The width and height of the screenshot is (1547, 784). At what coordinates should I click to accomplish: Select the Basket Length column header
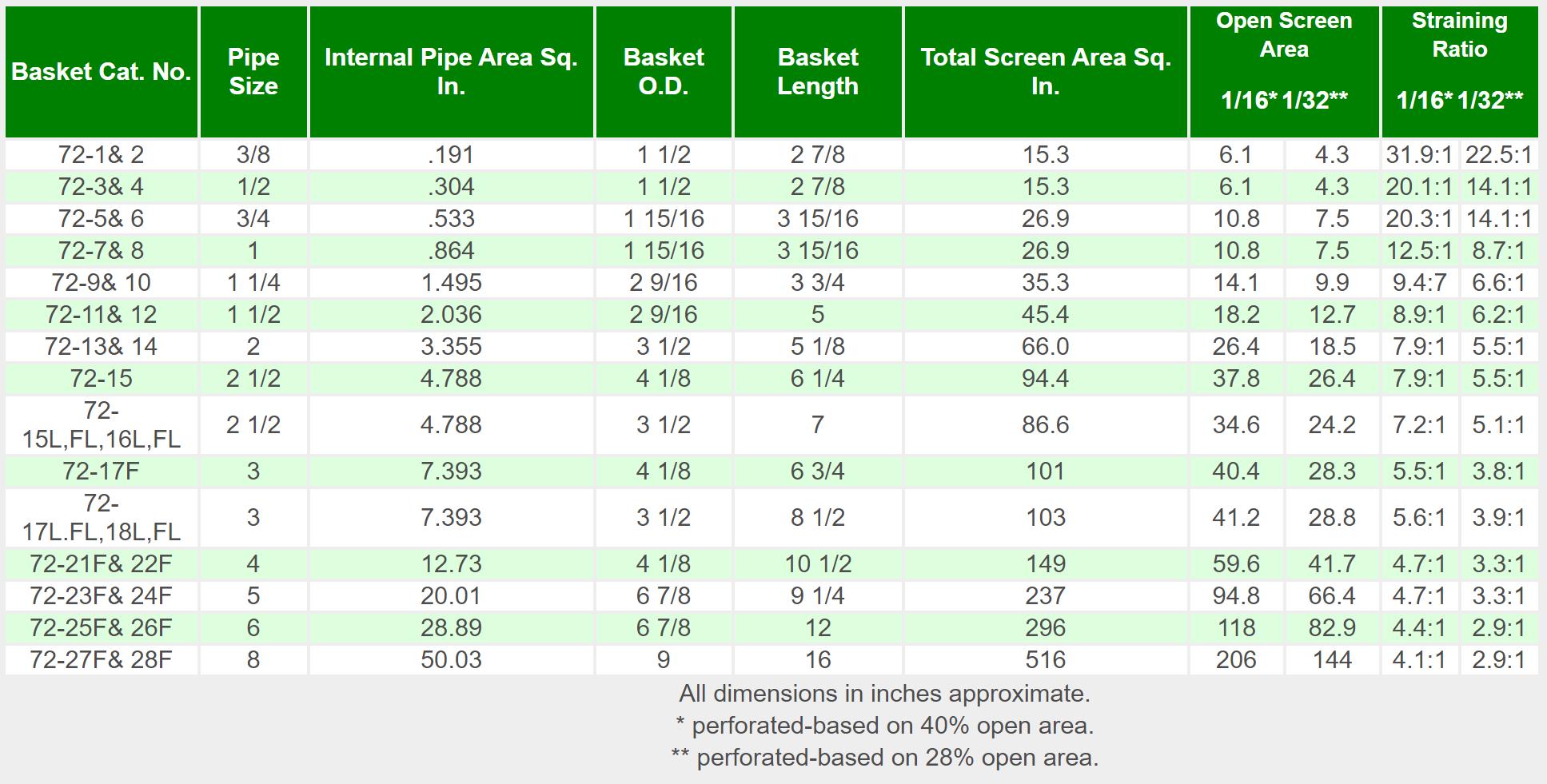point(818,72)
